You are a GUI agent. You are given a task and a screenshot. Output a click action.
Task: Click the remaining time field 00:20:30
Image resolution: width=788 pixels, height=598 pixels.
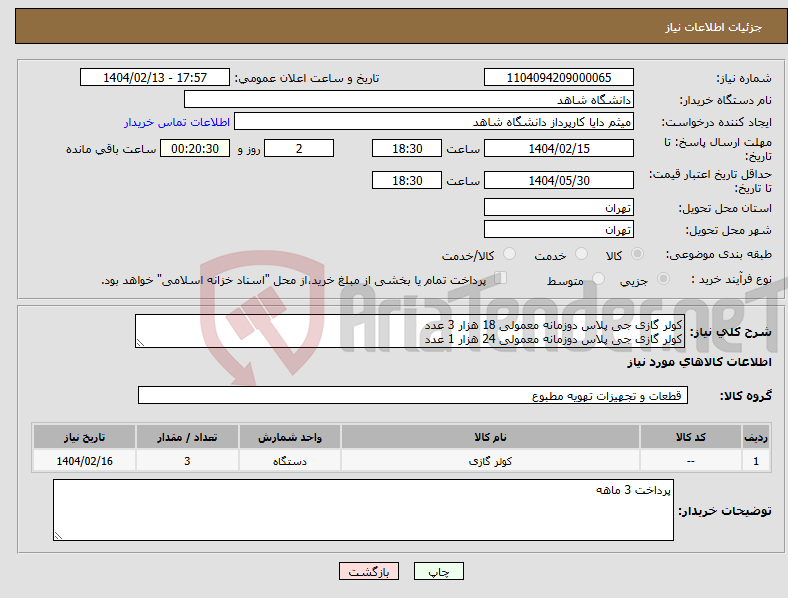point(195,149)
